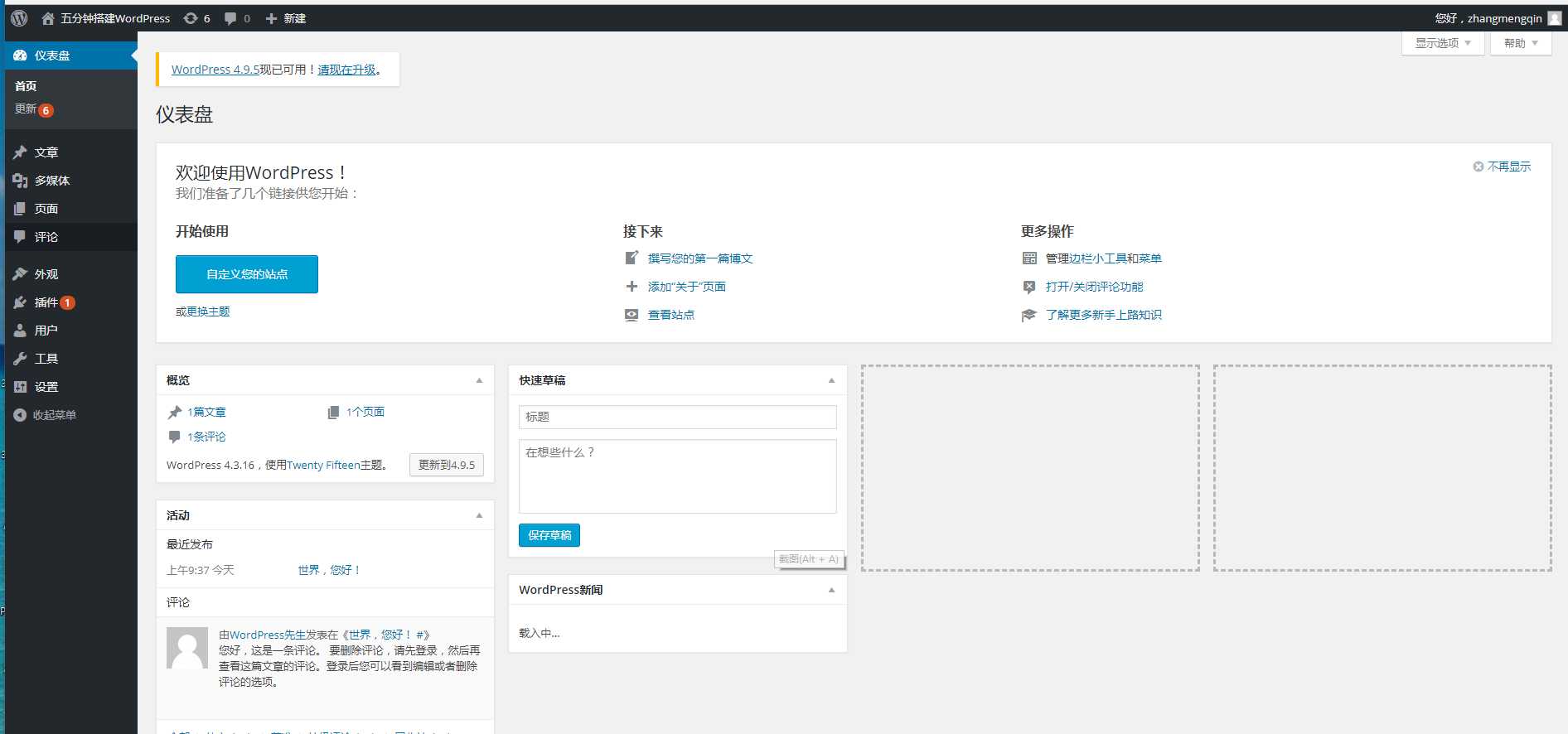
Task: Open 设置 settings icon in sidebar
Action: point(20,387)
